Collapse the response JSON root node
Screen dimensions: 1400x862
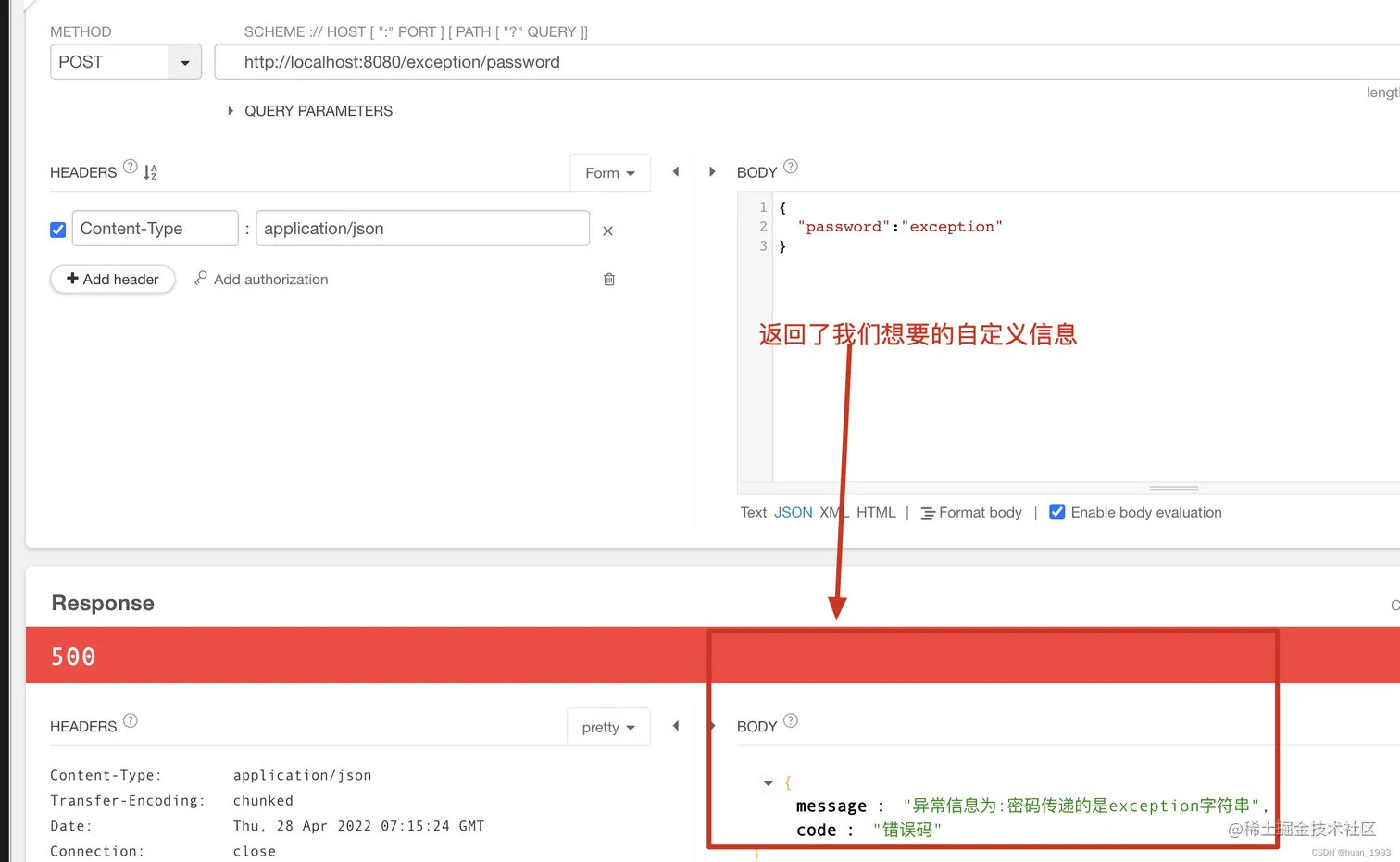[x=768, y=783]
